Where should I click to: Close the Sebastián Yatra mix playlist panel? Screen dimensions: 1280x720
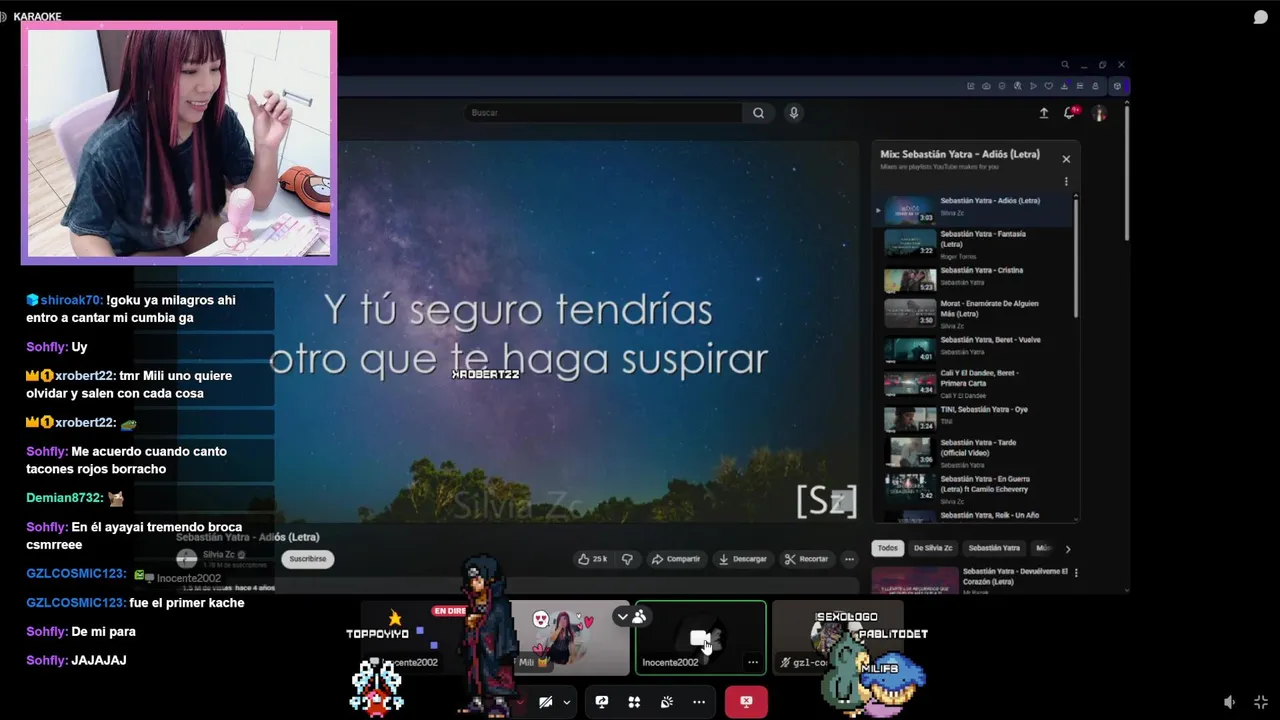[x=1066, y=159]
